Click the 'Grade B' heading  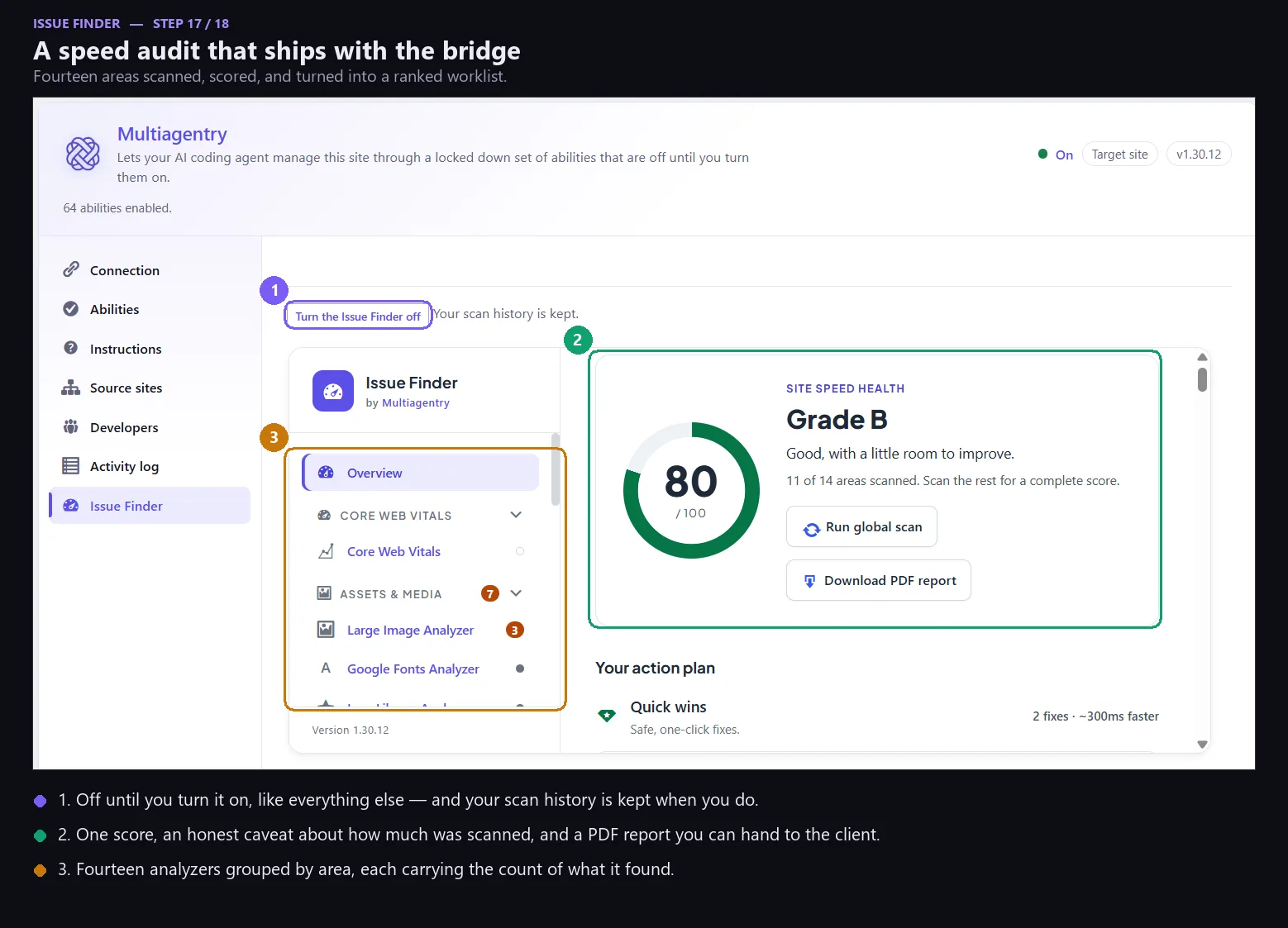tap(837, 420)
